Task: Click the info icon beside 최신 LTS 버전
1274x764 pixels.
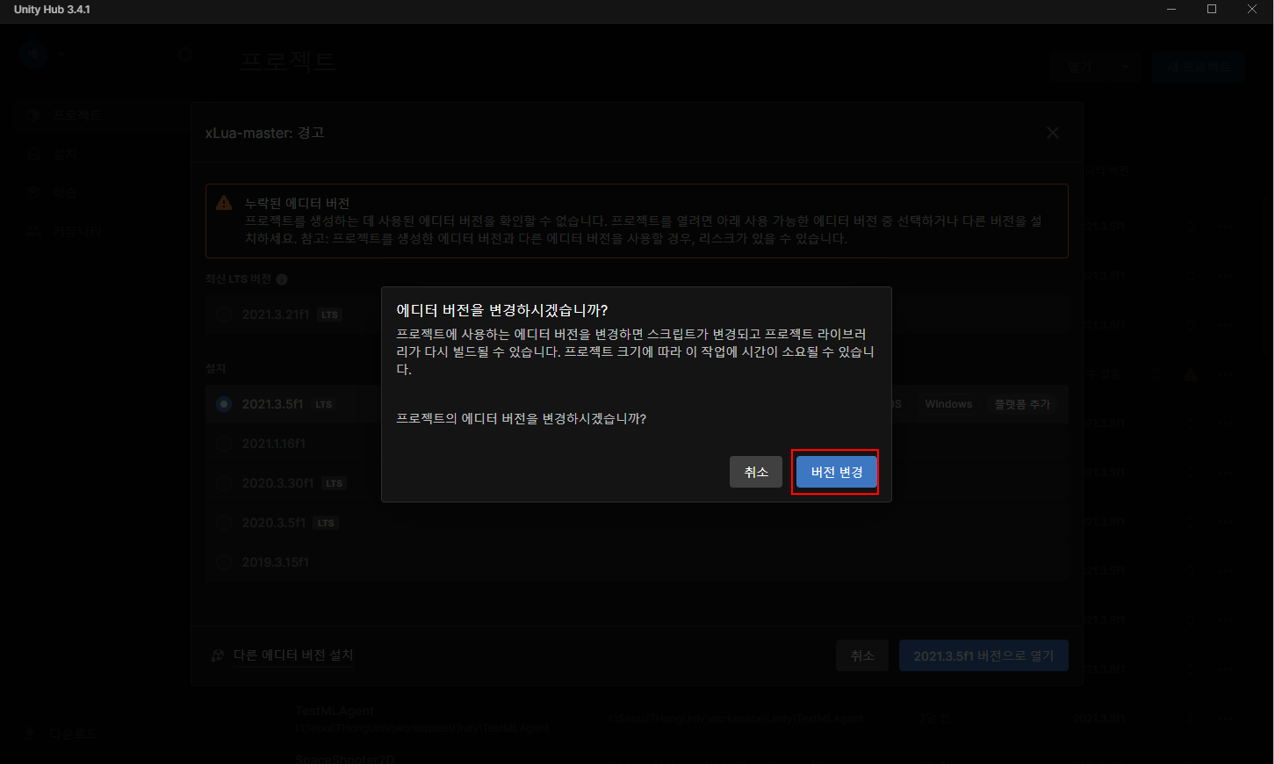Action: point(282,280)
